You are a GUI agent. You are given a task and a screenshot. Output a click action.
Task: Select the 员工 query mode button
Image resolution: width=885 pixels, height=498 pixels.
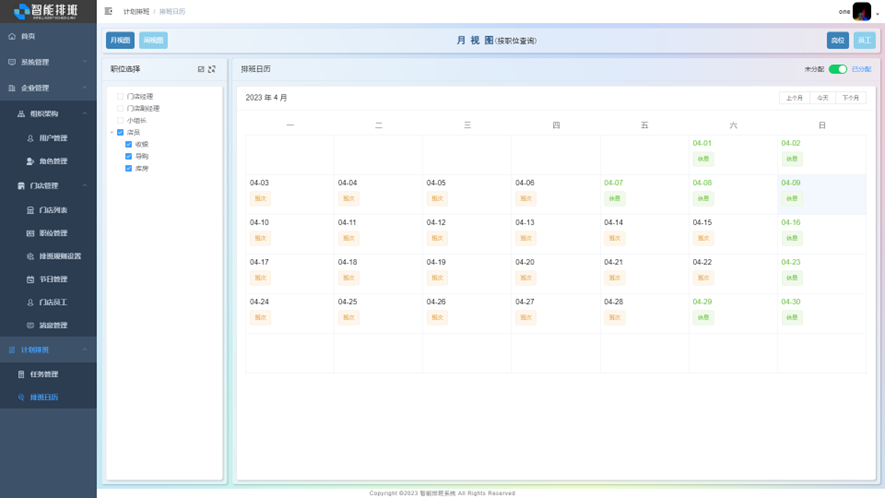point(864,40)
